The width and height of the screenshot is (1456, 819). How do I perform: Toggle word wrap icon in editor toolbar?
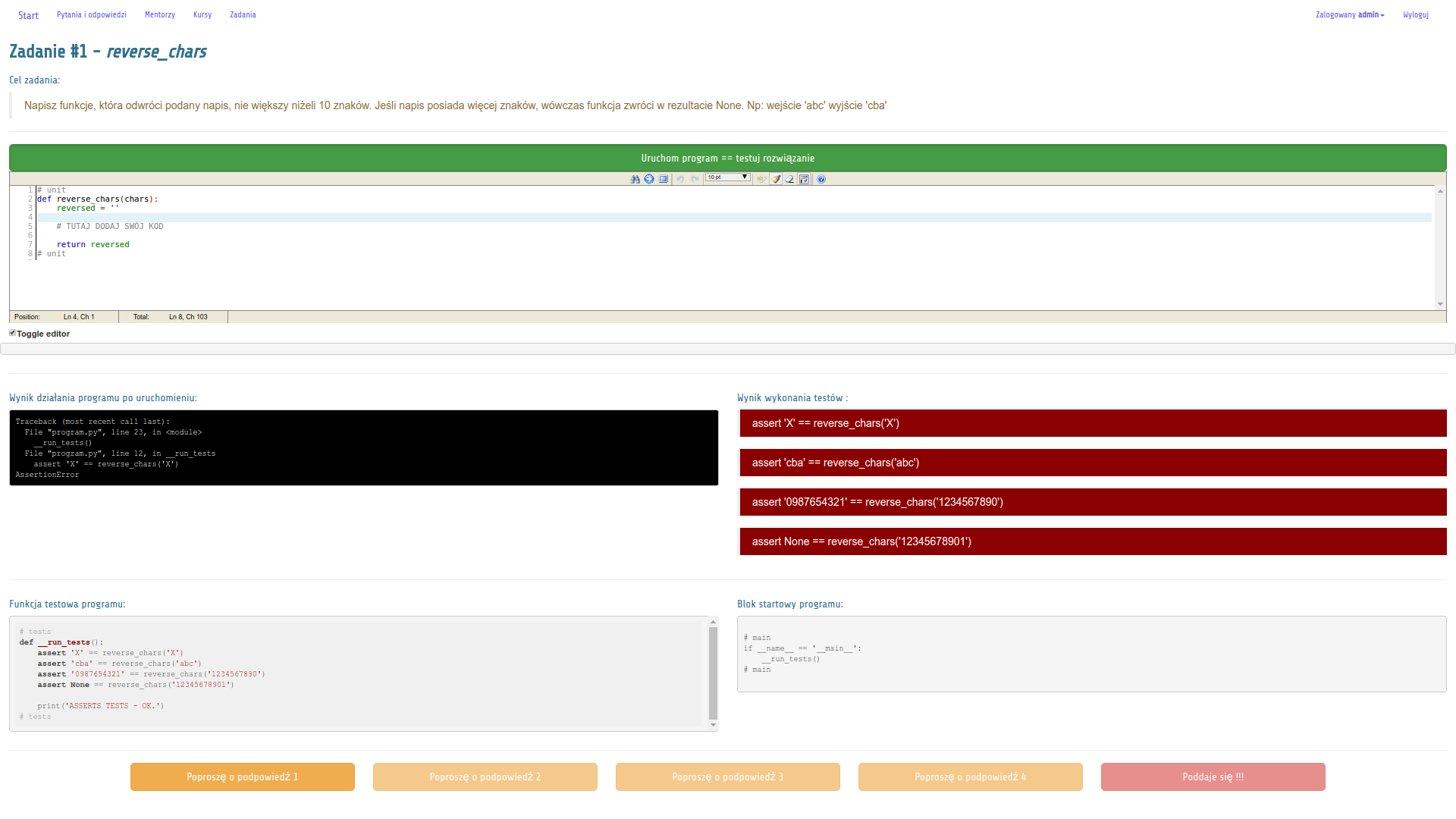tap(804, 179)
